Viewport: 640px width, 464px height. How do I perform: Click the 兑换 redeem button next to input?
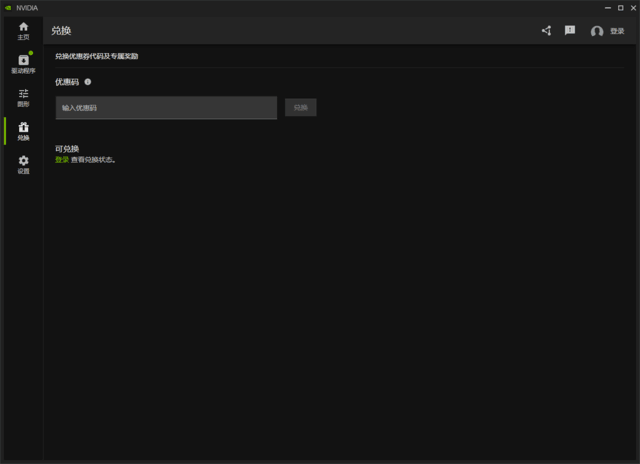(300, 107)
